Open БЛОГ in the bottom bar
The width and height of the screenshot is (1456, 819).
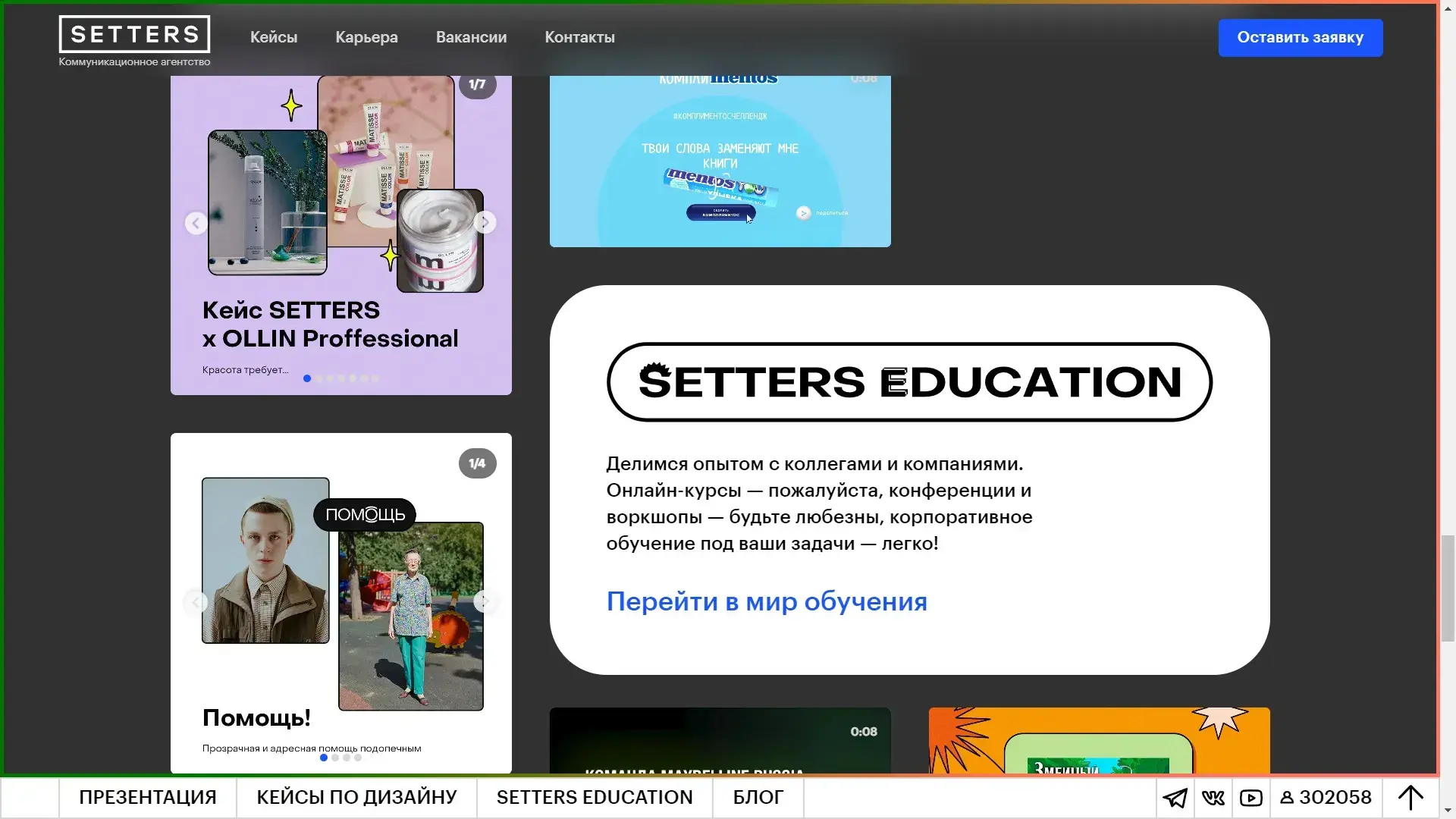point(758,798)
